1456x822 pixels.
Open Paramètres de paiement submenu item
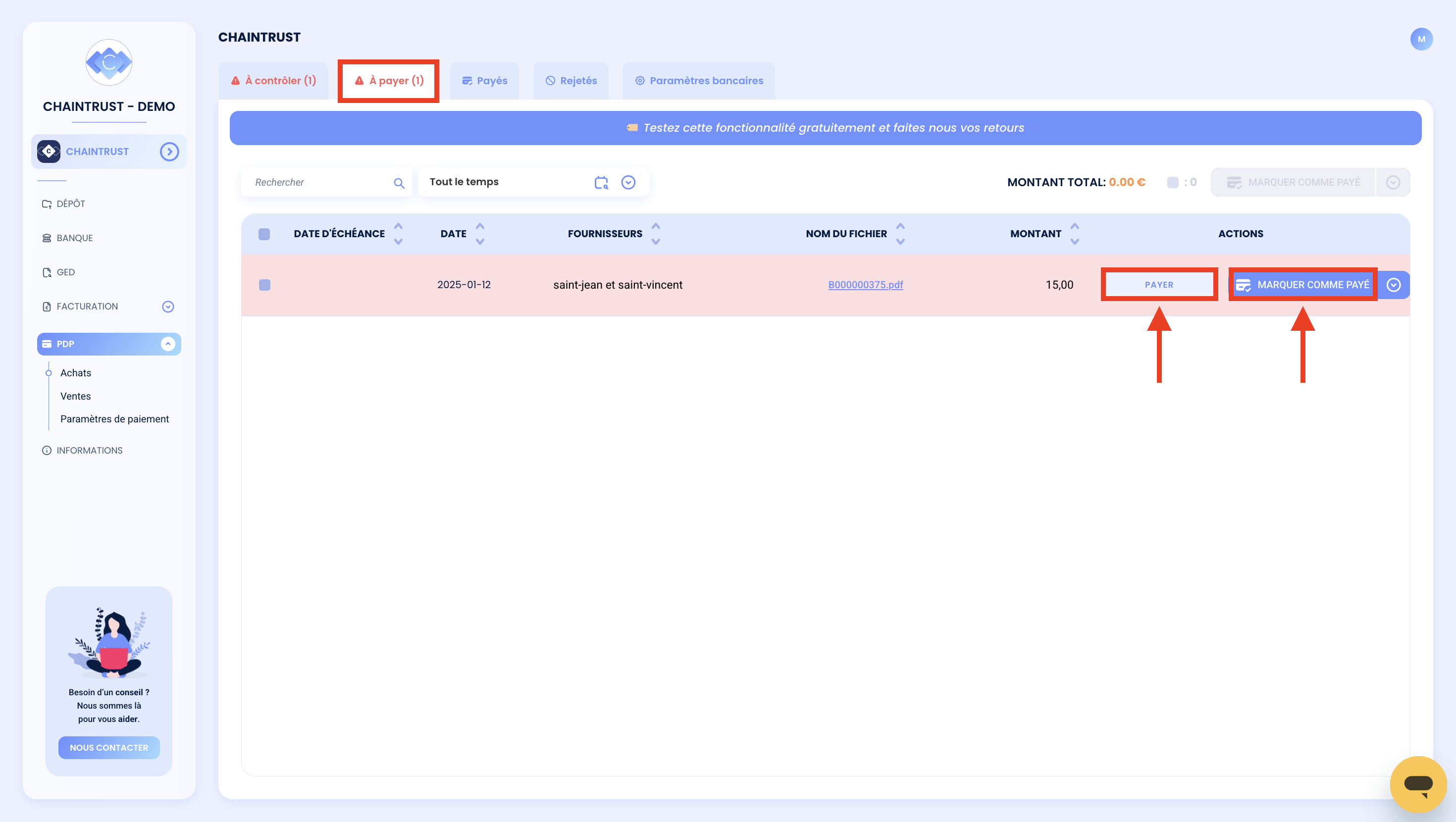115,419
